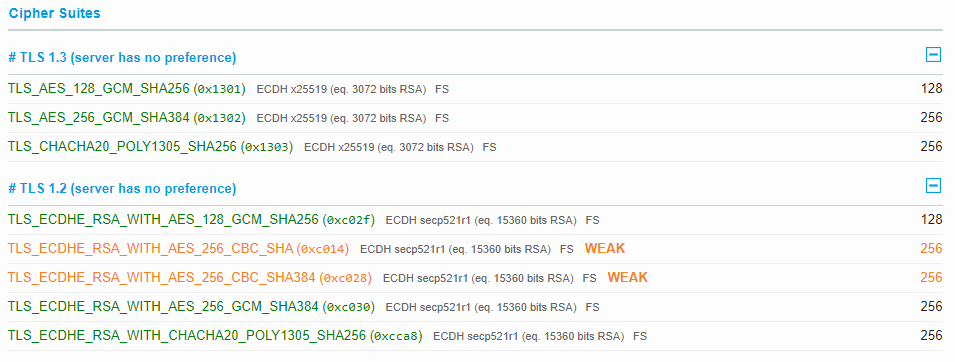Select TLS_ECDHE_RSA_WITH_AES_256_CBC_SHA384 cipher name
955x362 pixels.
(162, 278)
